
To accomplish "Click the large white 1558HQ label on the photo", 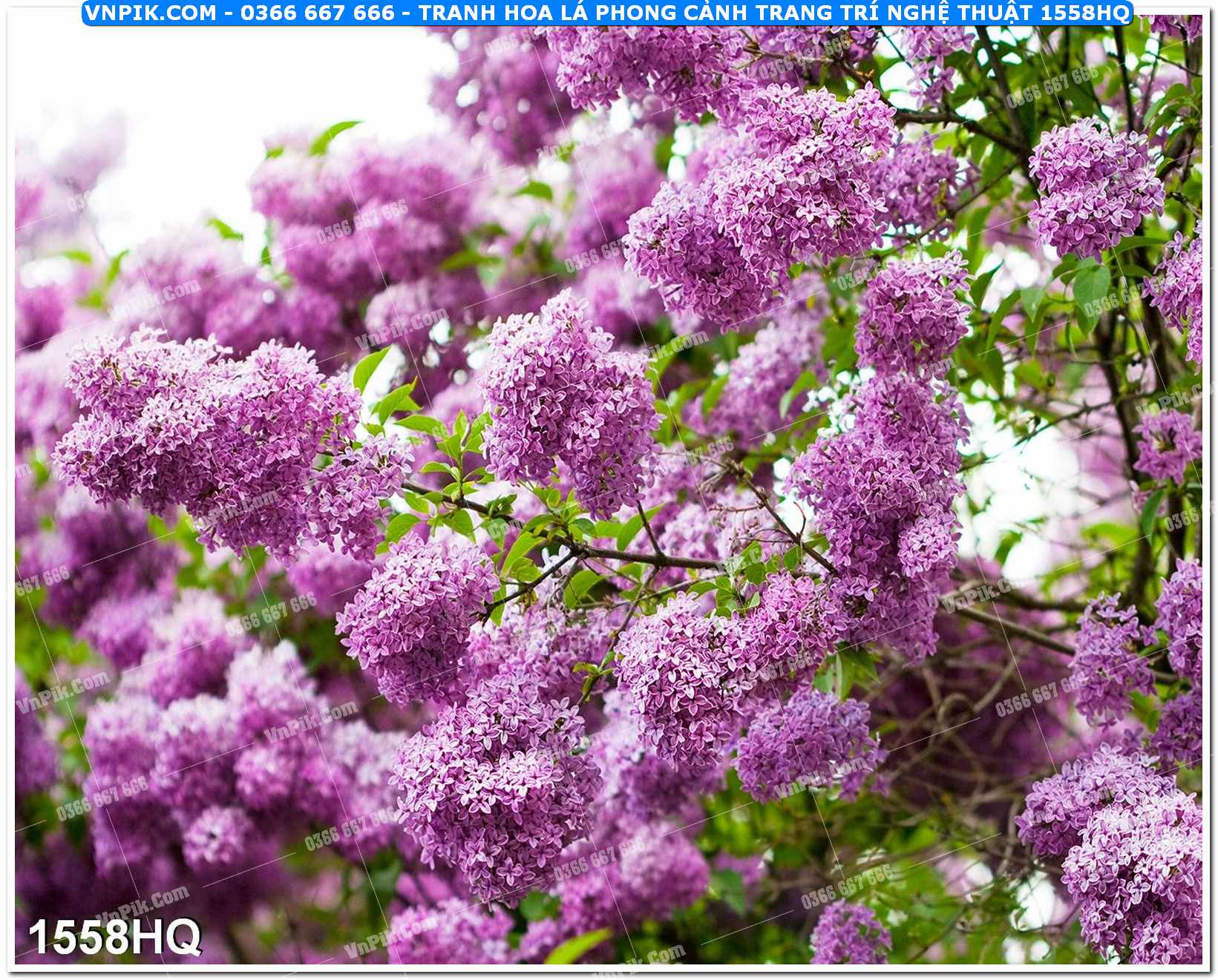I will pyautogui.click(x=114, y=936).
